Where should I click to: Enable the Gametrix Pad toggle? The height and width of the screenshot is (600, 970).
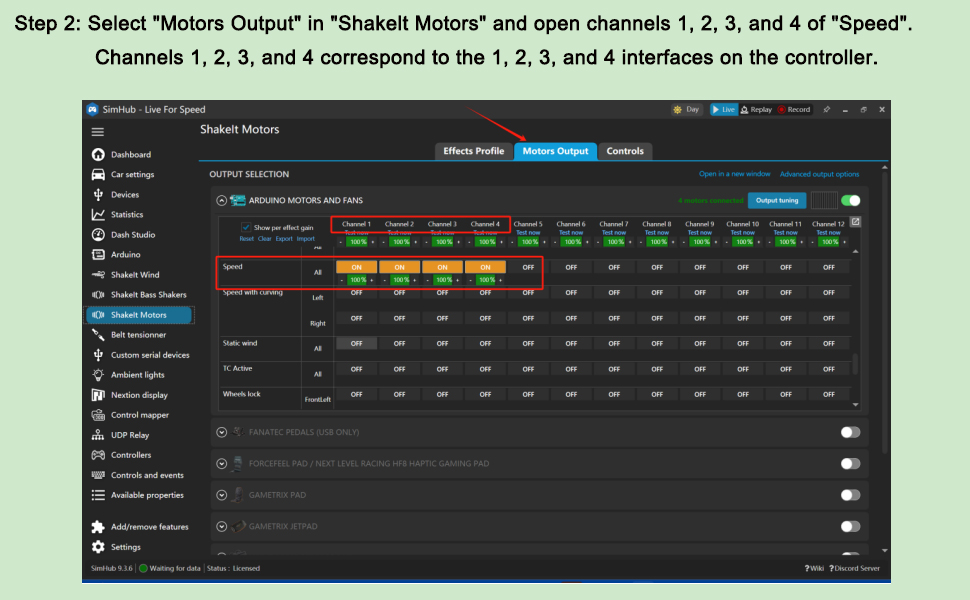(x=851, y=495)
